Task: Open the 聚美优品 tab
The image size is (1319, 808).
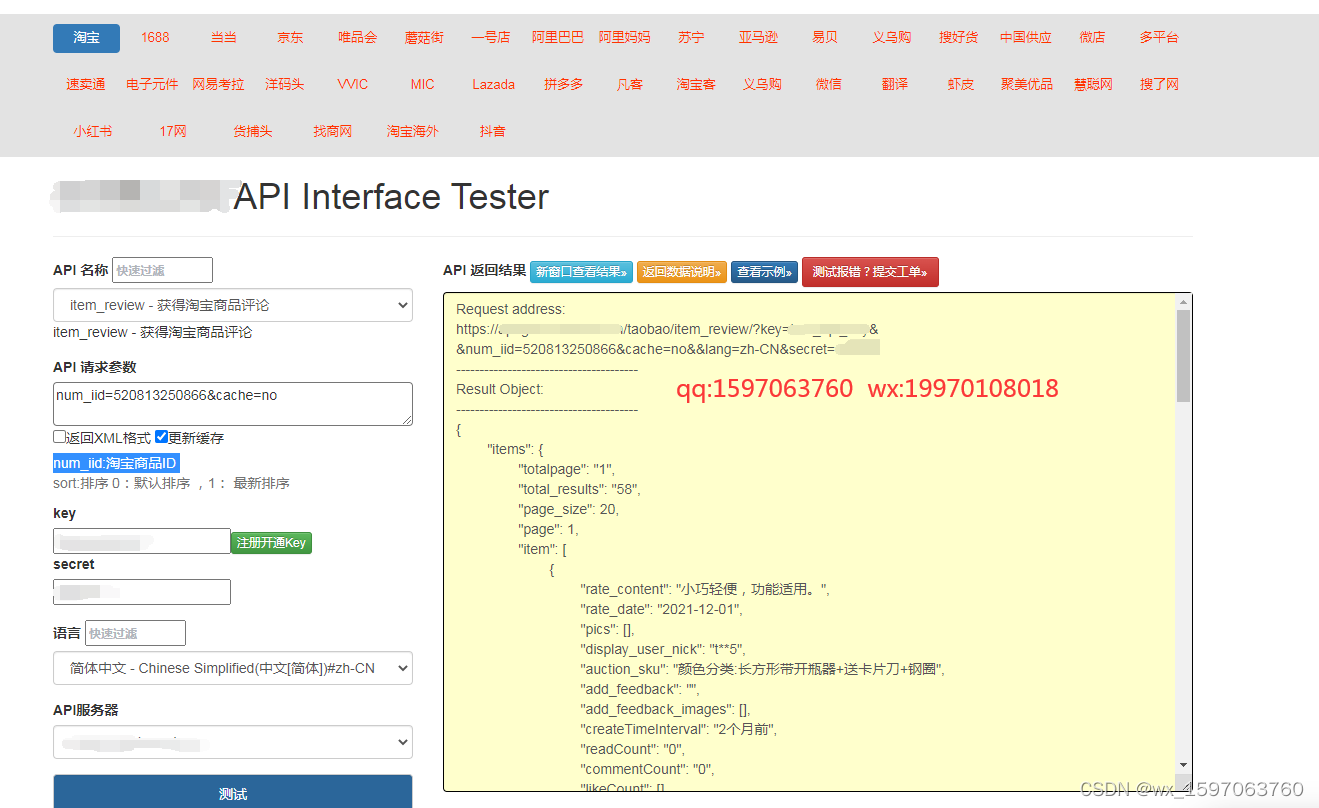Action: [1027, 85]
